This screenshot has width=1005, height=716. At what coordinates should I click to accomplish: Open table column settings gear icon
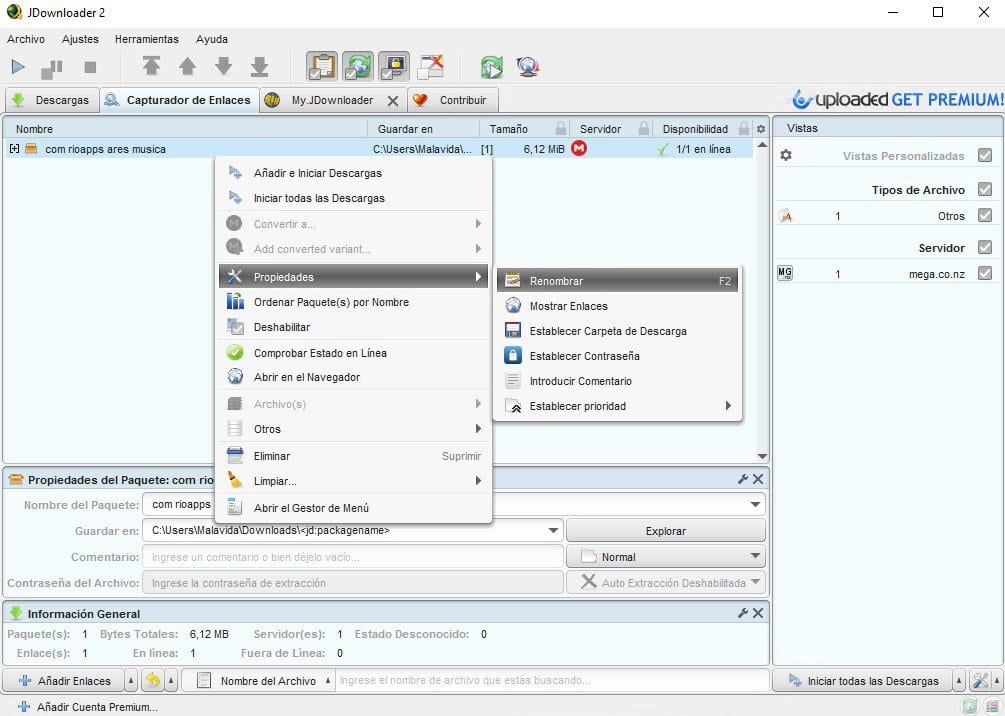pos(761,129)
